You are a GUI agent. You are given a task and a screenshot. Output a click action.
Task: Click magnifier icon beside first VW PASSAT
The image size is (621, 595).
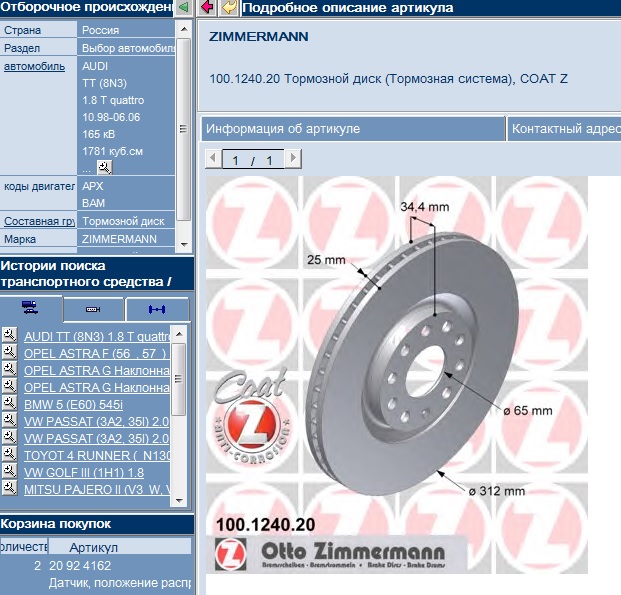click(x=10, y=420)
